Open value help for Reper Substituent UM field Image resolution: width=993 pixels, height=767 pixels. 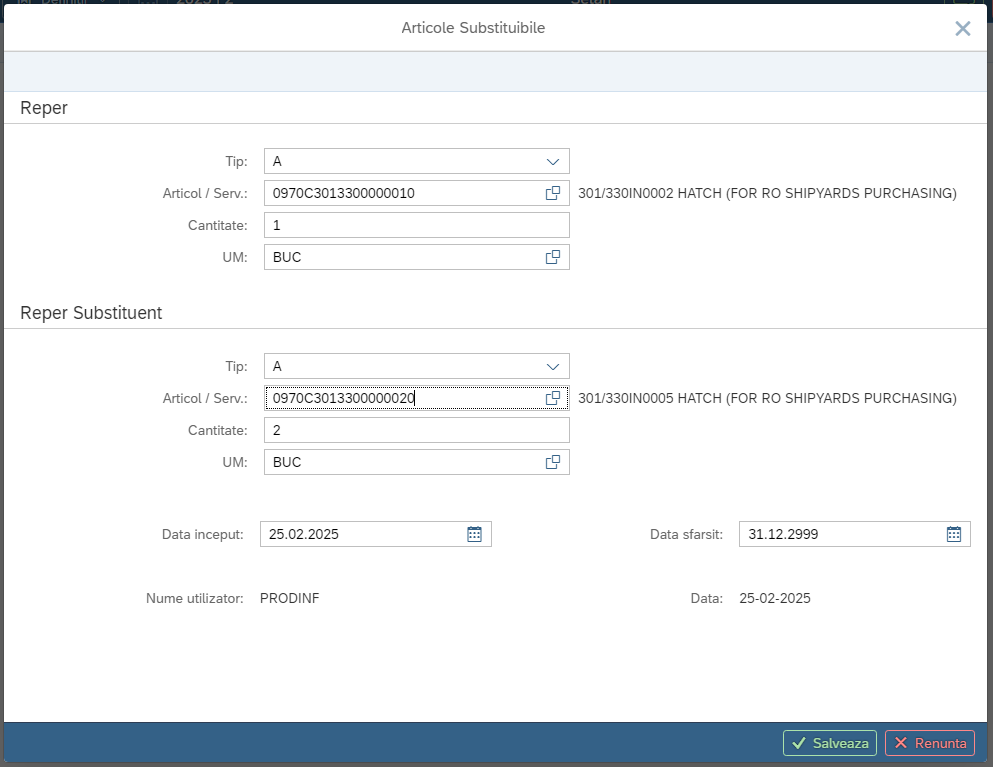553,462
